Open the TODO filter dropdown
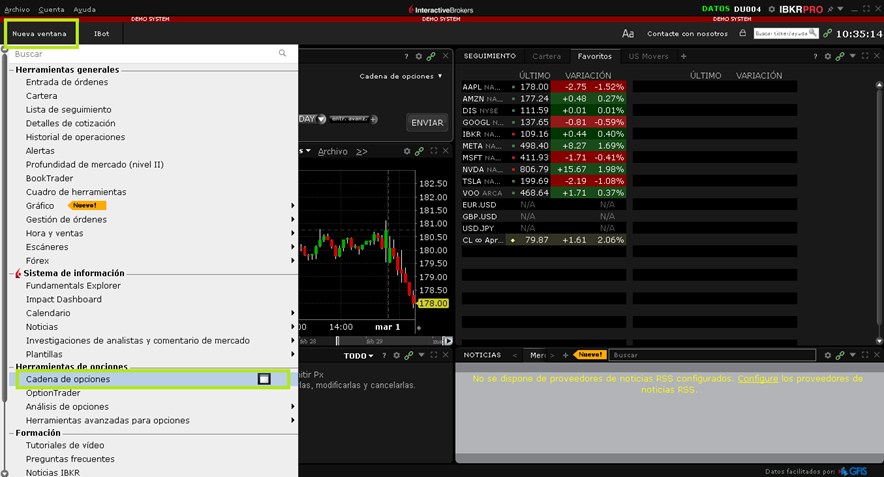This screenshot has width=884, height=477. pyautogui.click(x=357, y=355)
